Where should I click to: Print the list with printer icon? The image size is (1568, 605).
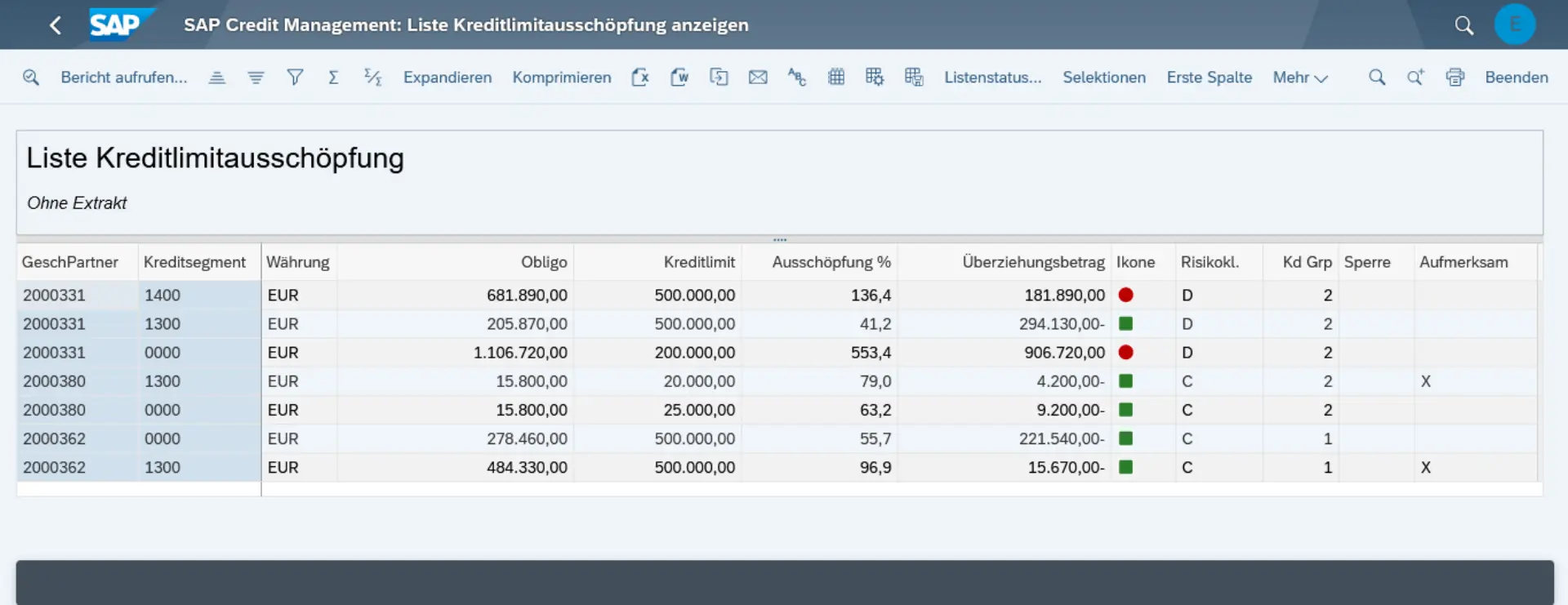coord(1454,78)
